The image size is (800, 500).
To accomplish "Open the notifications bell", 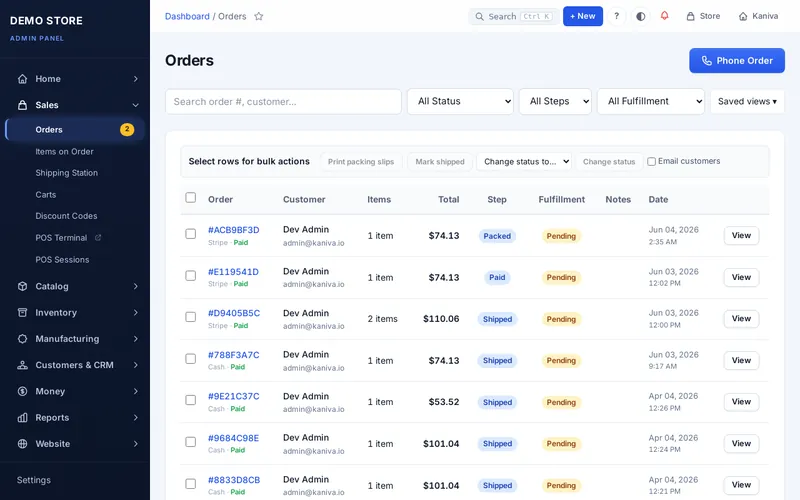I will click(664, 16).
